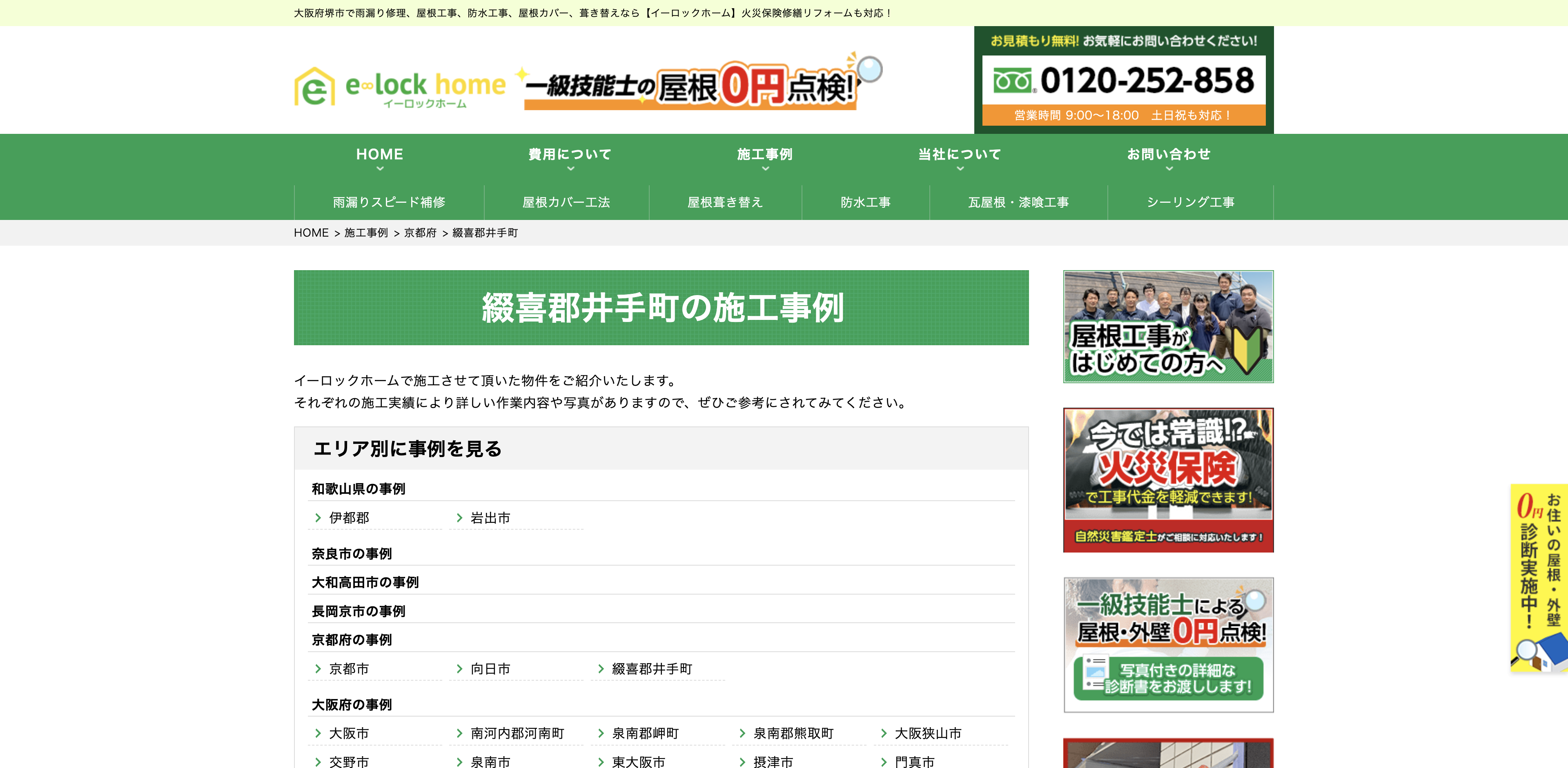Open the お問い合わせ navigation item
This screenshot has width=1568, height=768.
click(x=1169, y=154)
